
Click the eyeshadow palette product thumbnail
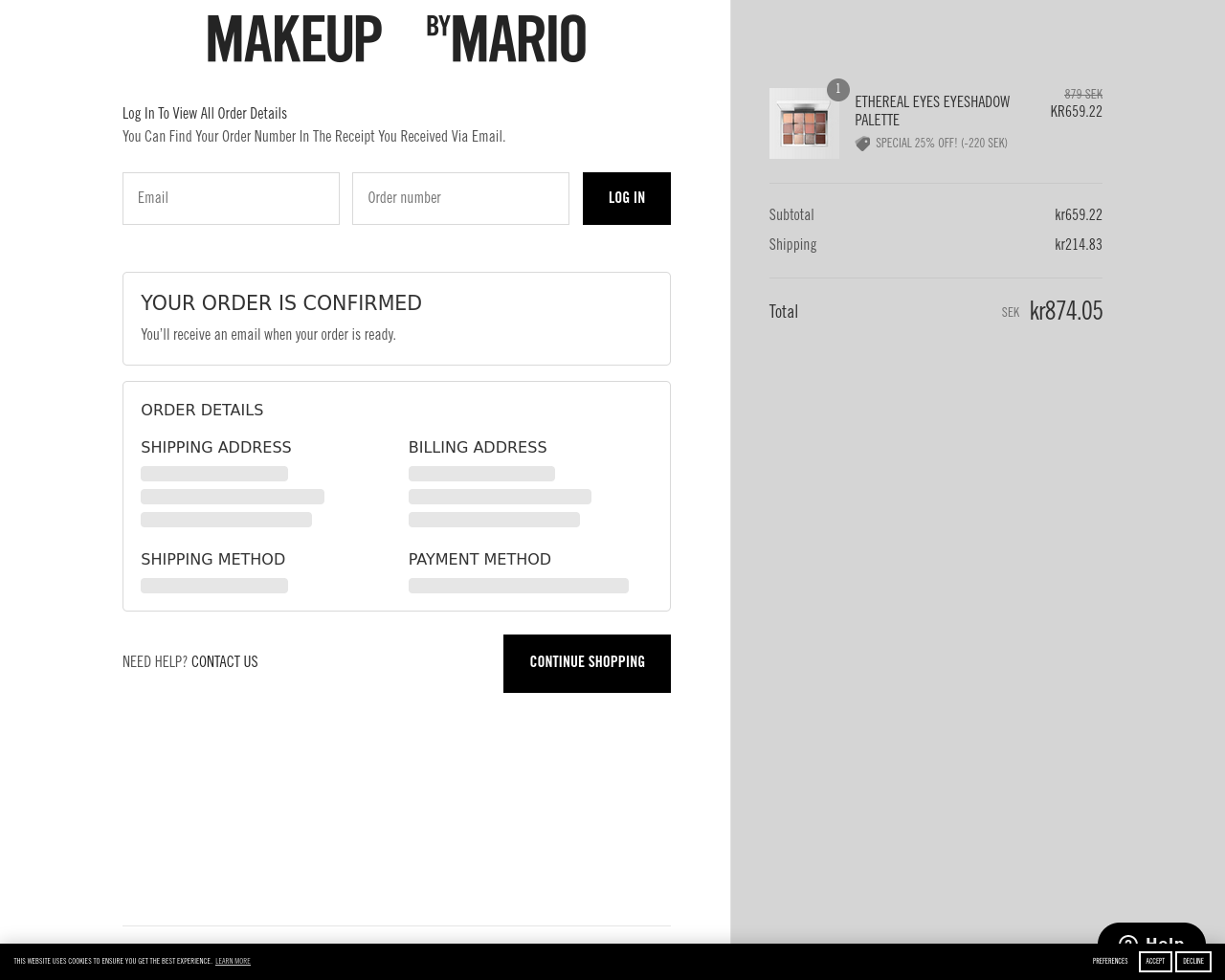[804, 123]
